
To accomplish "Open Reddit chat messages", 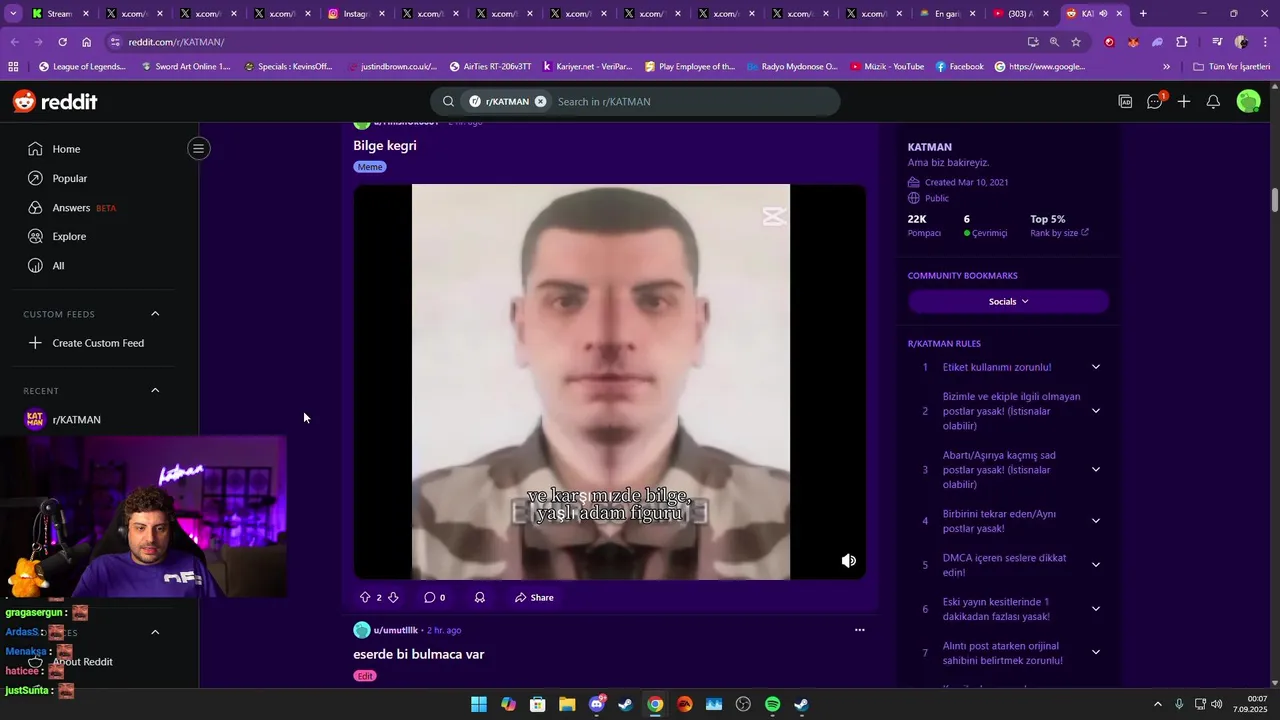I will pos(1154,101).
